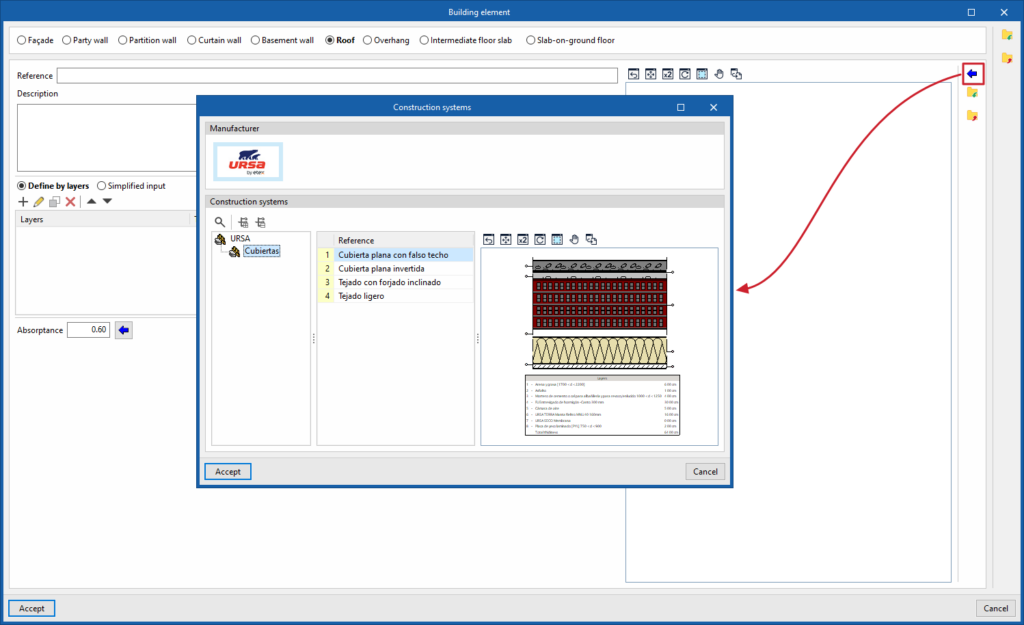The height and width of the screenshot is (625, 1024).
Task: Click the expand all tree icon
Action: 243,222
